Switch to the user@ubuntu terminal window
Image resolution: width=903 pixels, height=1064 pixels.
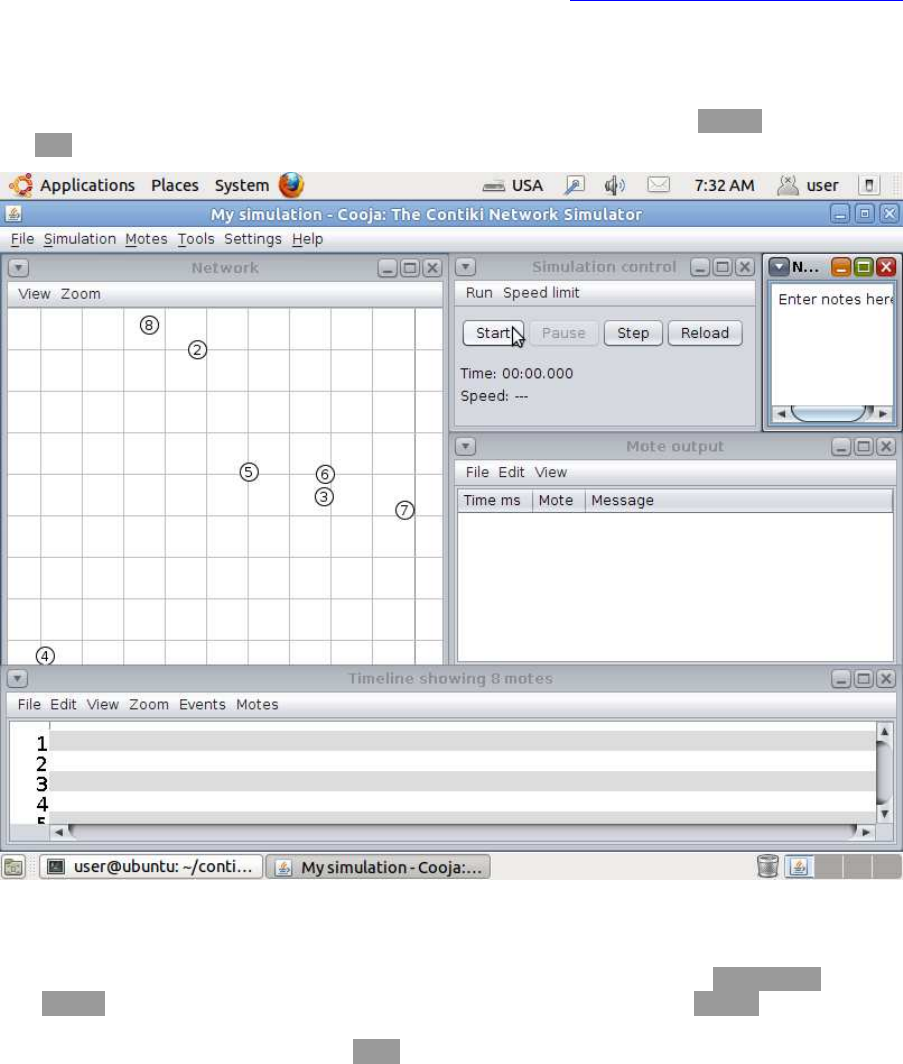pos(151,867)
